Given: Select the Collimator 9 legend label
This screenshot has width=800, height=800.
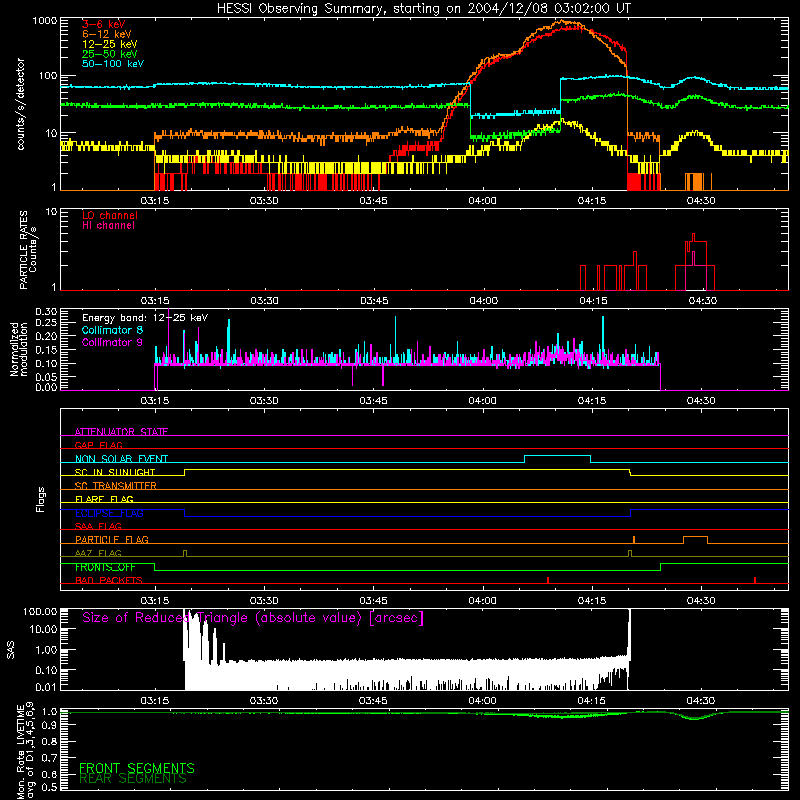Looking at the screenshot, I should pyautogui.click(x=112, y=342).
